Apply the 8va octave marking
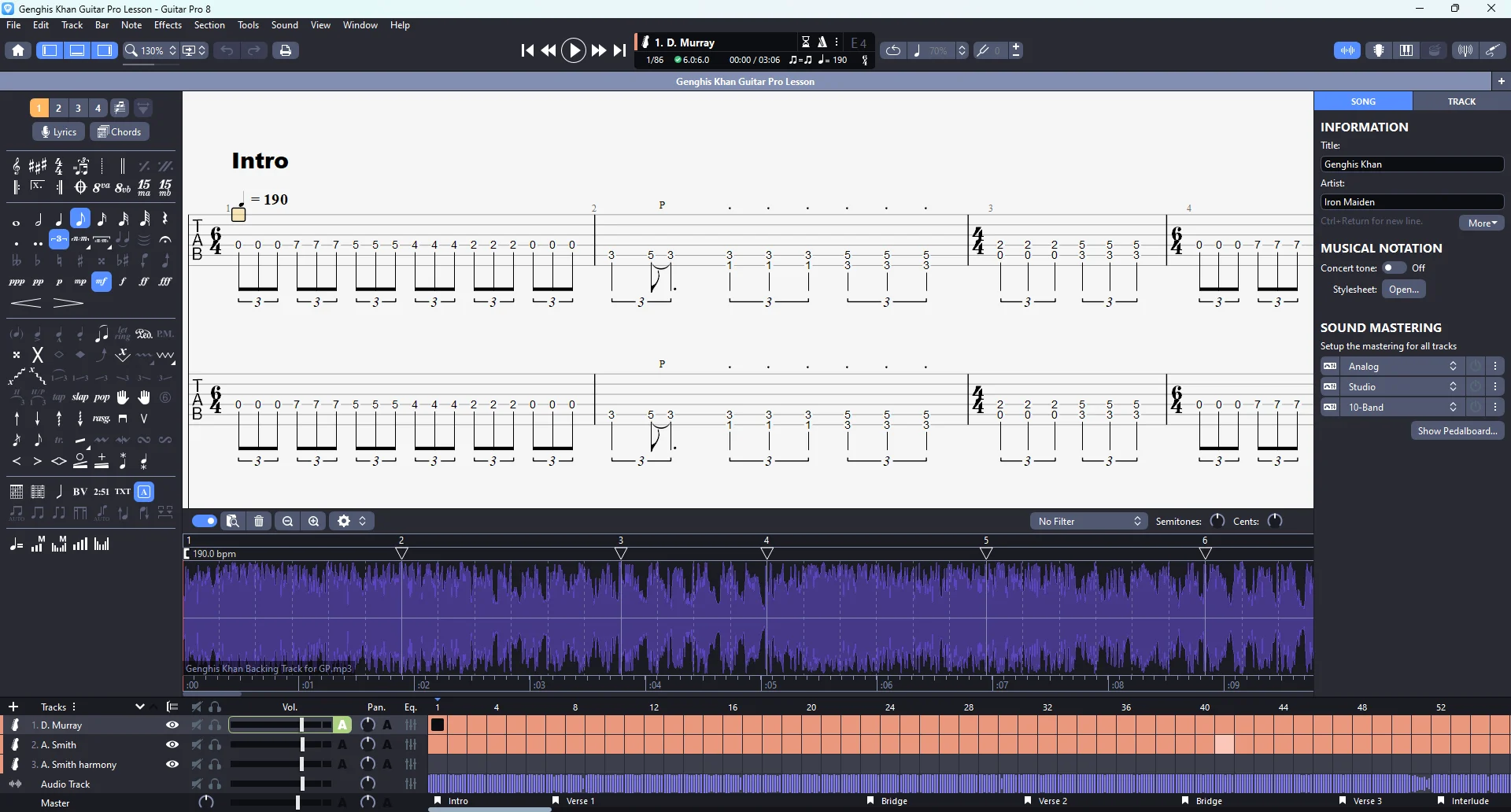Viewport: 1511px width, 812px height. (x=102, y=187)
